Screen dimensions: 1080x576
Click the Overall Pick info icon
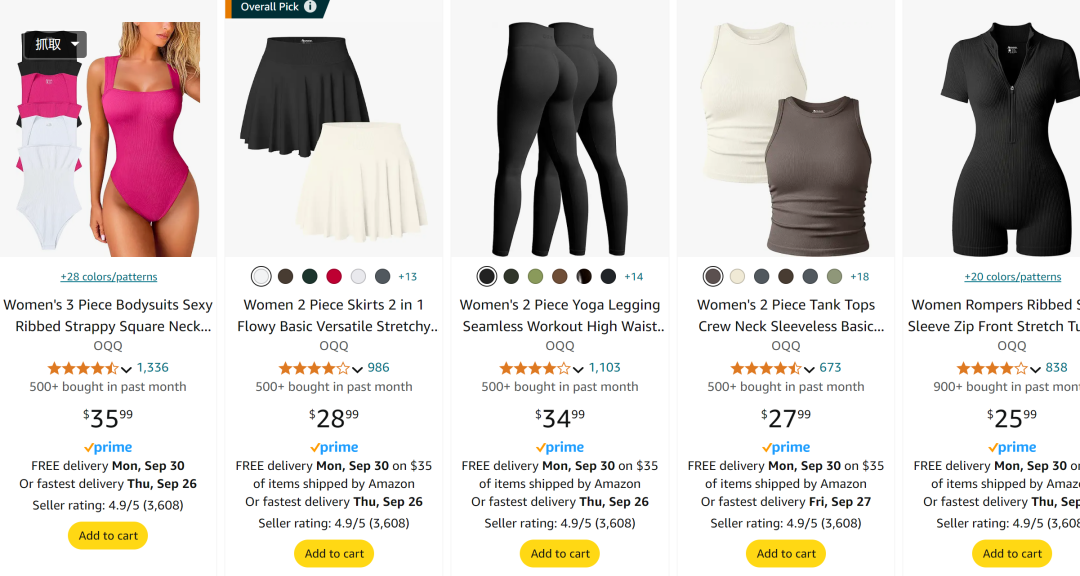pyautogui.click(x=310, y=7)
